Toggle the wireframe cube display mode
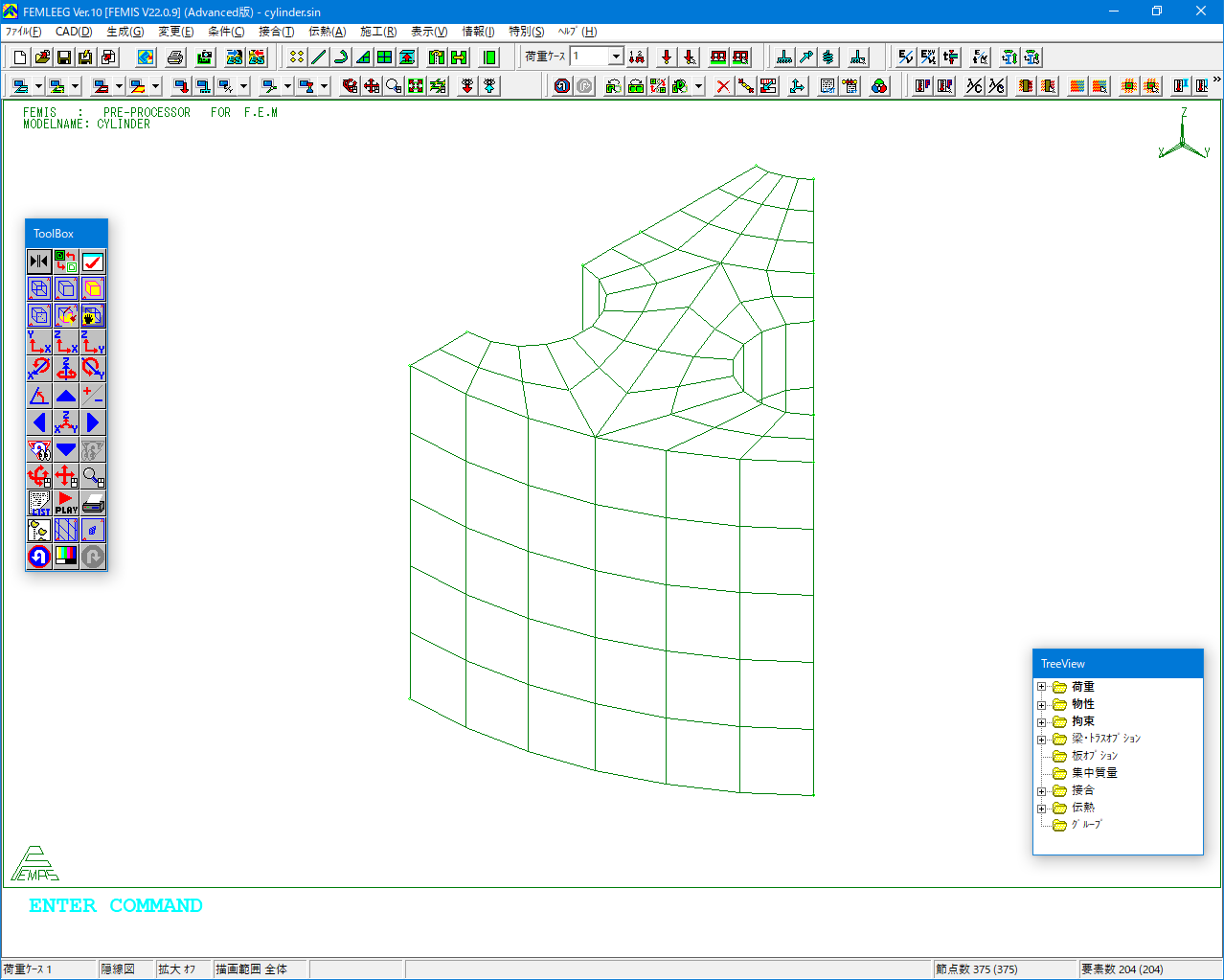This screenshot has height=980, width=1224. (x=39, y=288)
